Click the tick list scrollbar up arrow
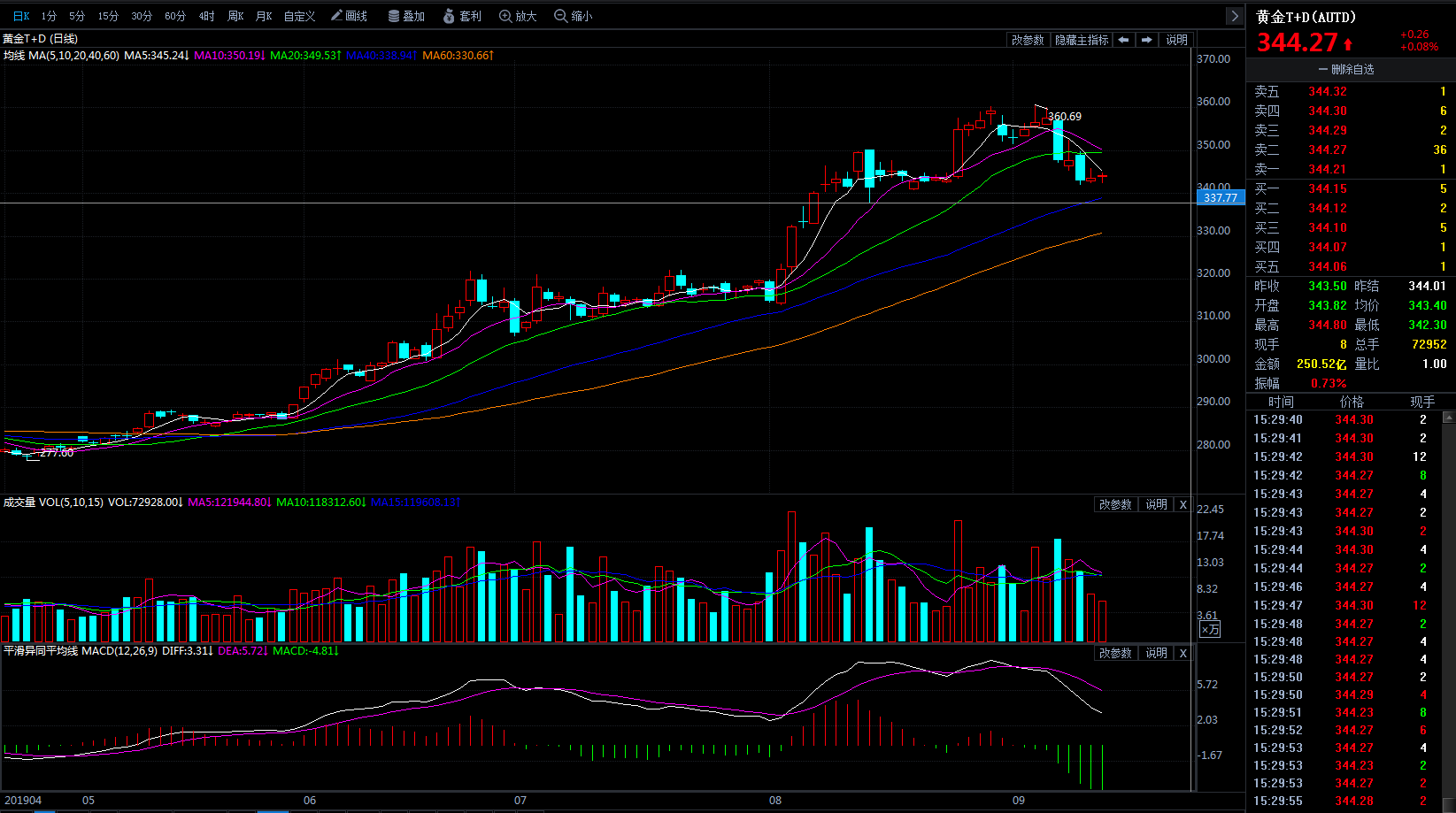The height and width of the screenshot is (813, 1456). [x=1448, y=417]
